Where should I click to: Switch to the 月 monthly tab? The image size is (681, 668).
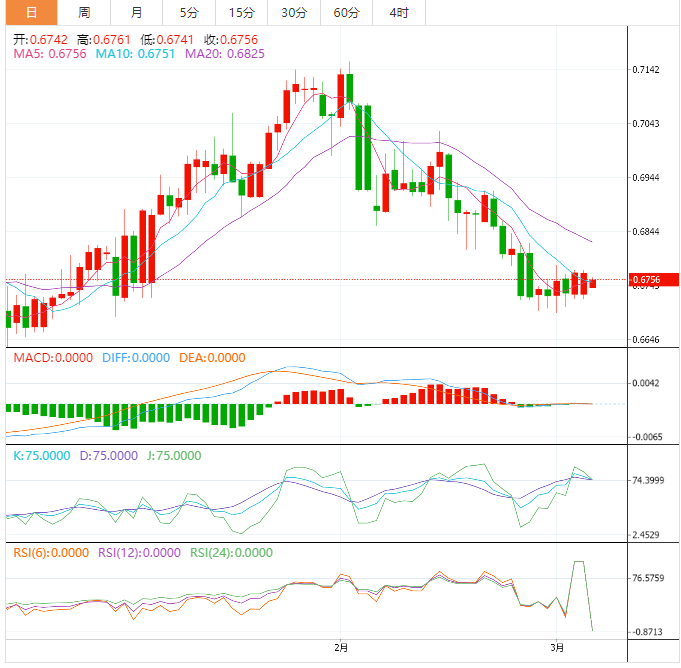[x=136, y=12]
